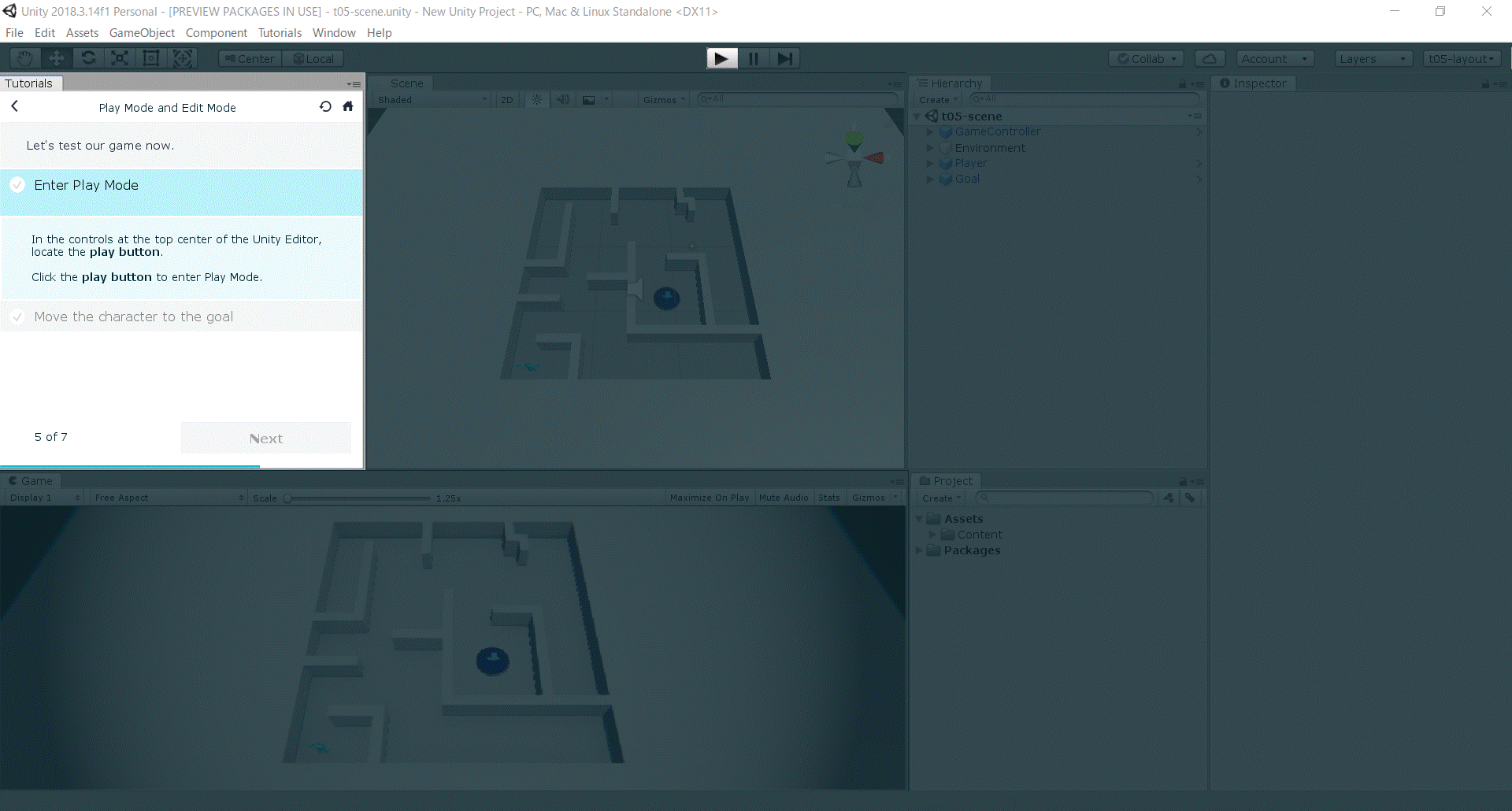Restart the tutorial with the reset icon
Screen dimensions: 1512x811
click(325, 106)
